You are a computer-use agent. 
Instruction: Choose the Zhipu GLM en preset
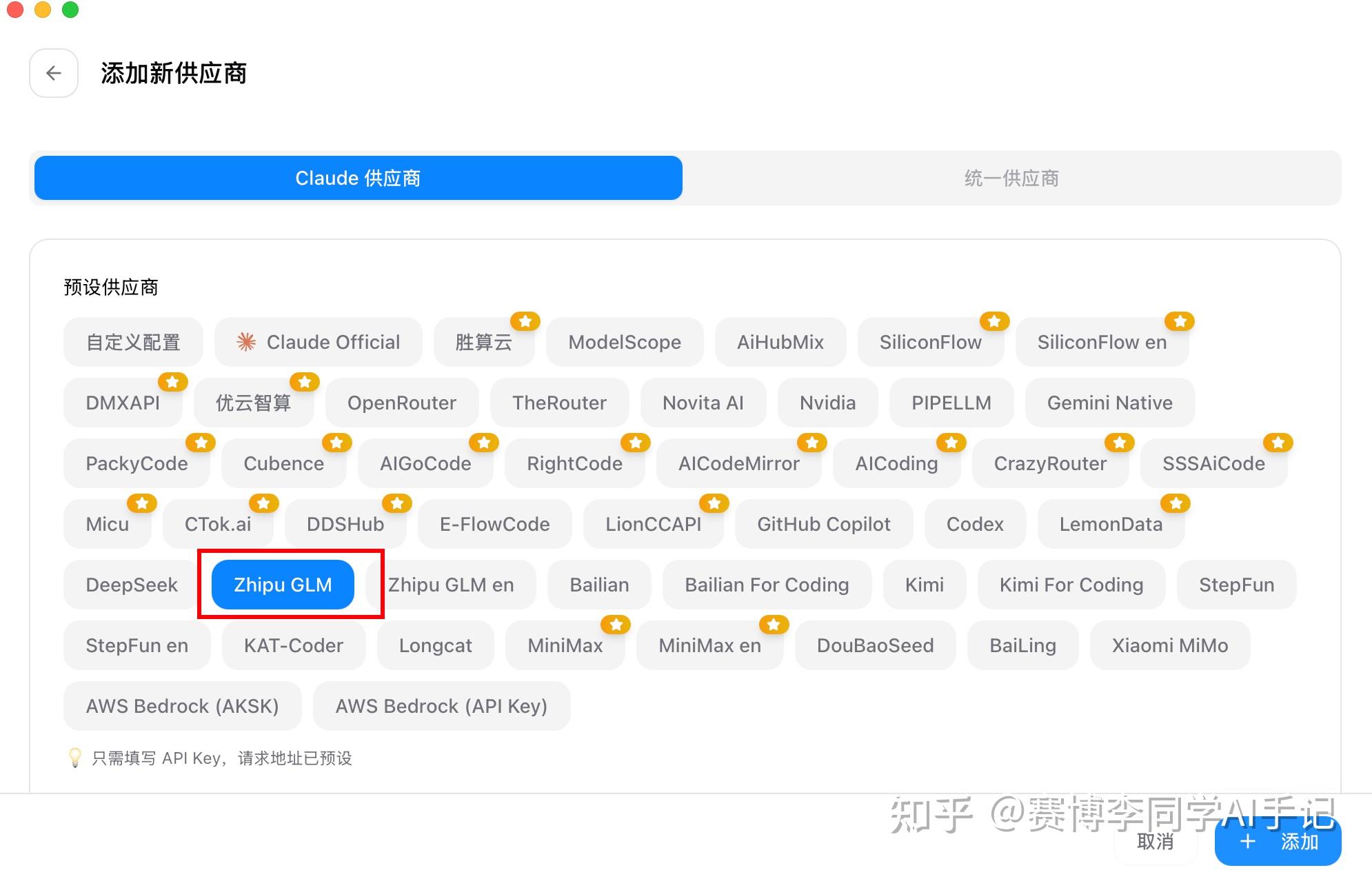pyautogui.click(x=451, y=585)
